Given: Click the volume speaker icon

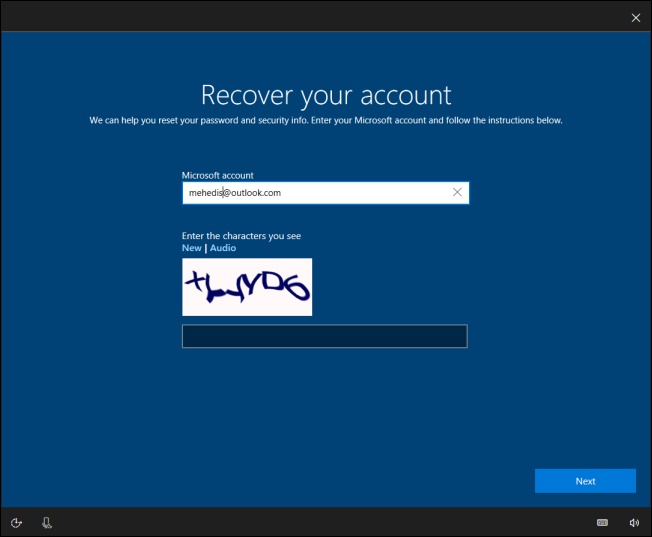Looking at the screenshot, I should tap(634, 523).
